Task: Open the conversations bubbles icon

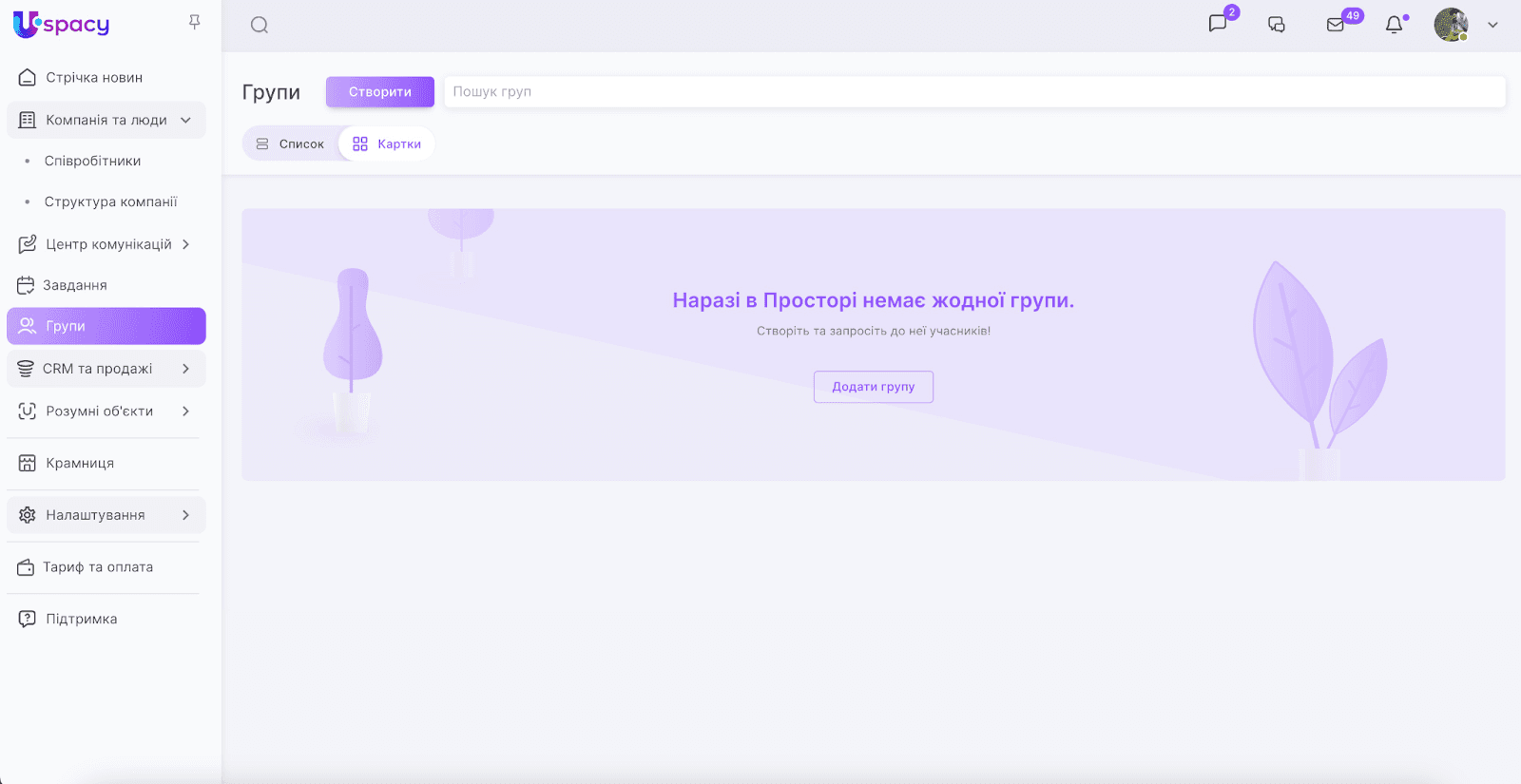Action: (1277, 25)
